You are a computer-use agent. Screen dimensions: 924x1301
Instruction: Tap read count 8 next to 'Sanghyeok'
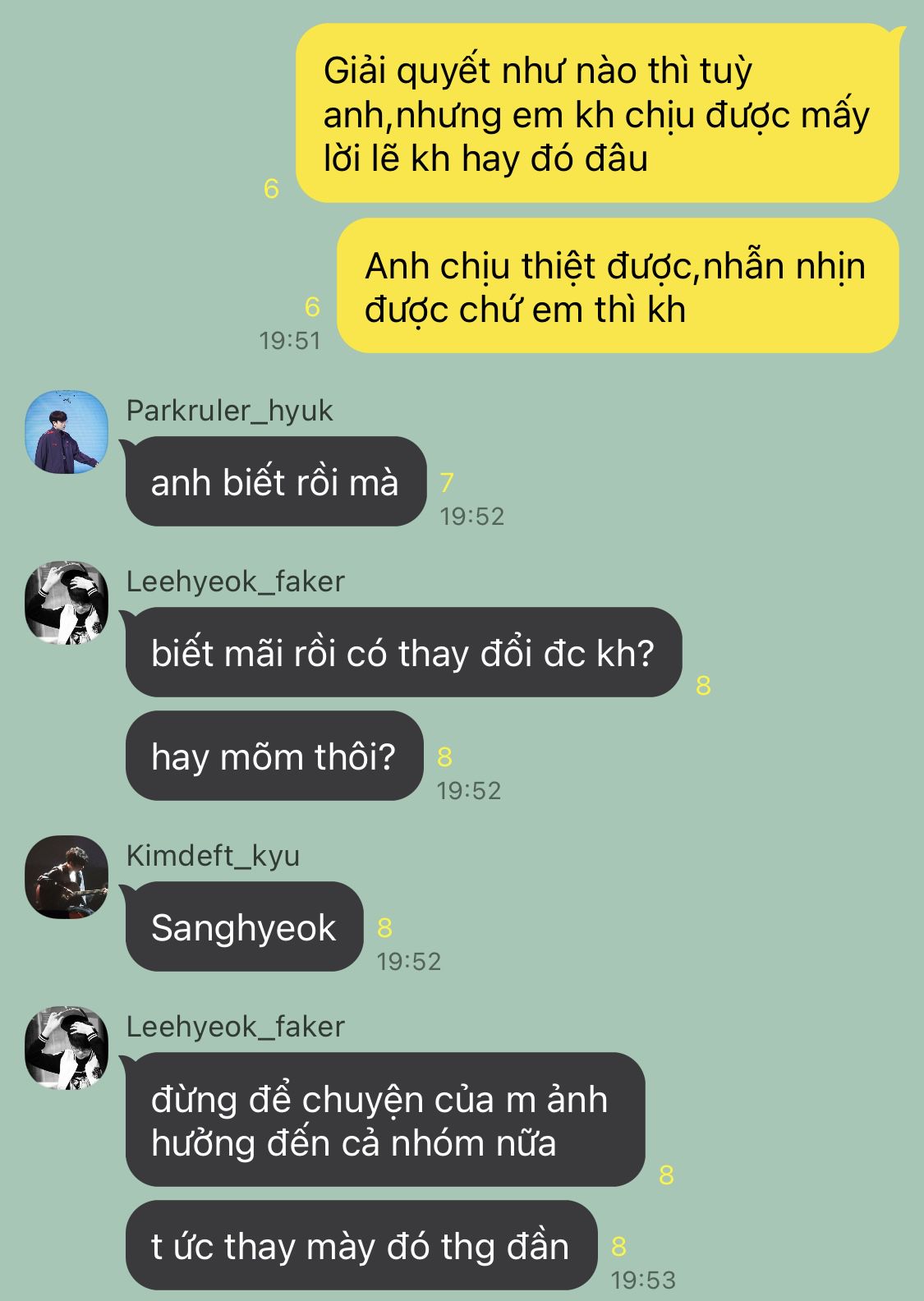pyautogui.click(x=384, y=927)
